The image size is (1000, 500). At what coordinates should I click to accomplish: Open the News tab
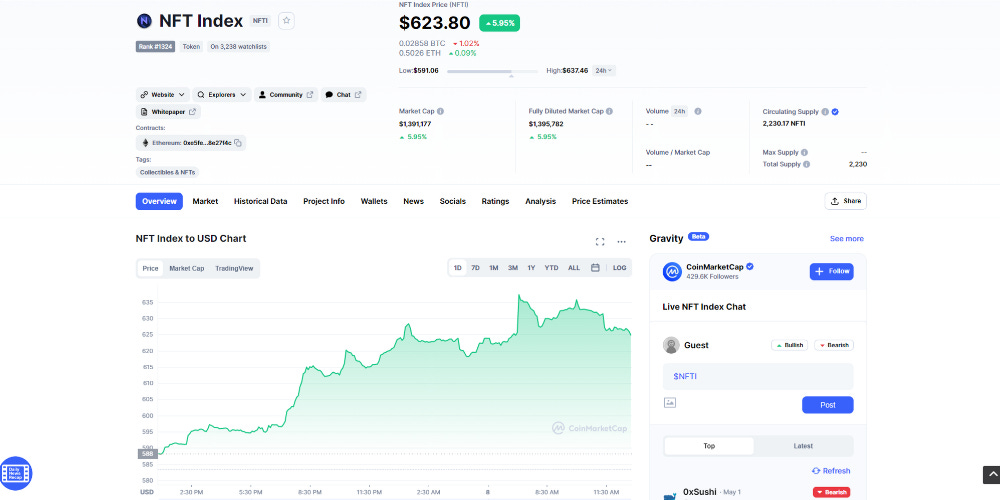[x=413, y=202]
